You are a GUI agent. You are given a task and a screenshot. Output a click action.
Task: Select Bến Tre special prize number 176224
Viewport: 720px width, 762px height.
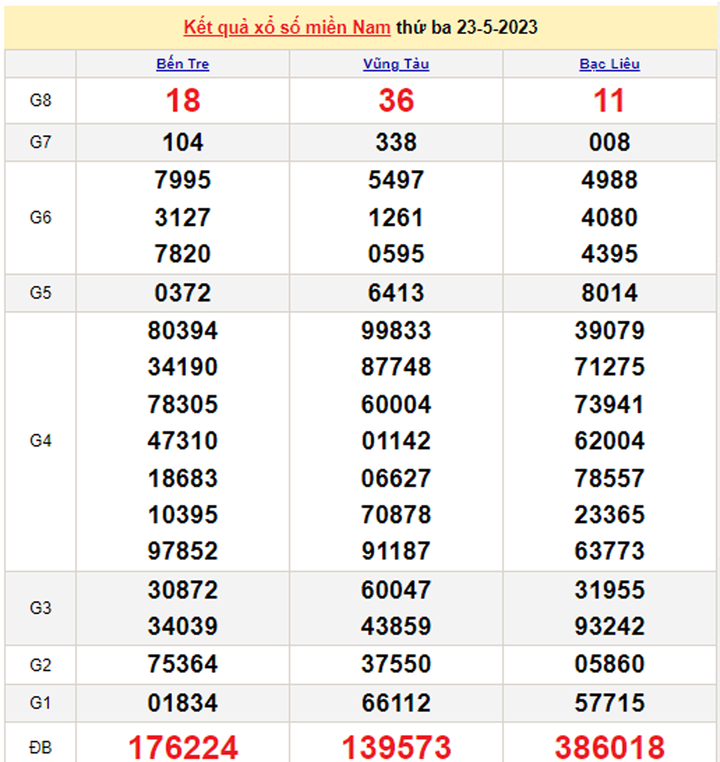183,746
